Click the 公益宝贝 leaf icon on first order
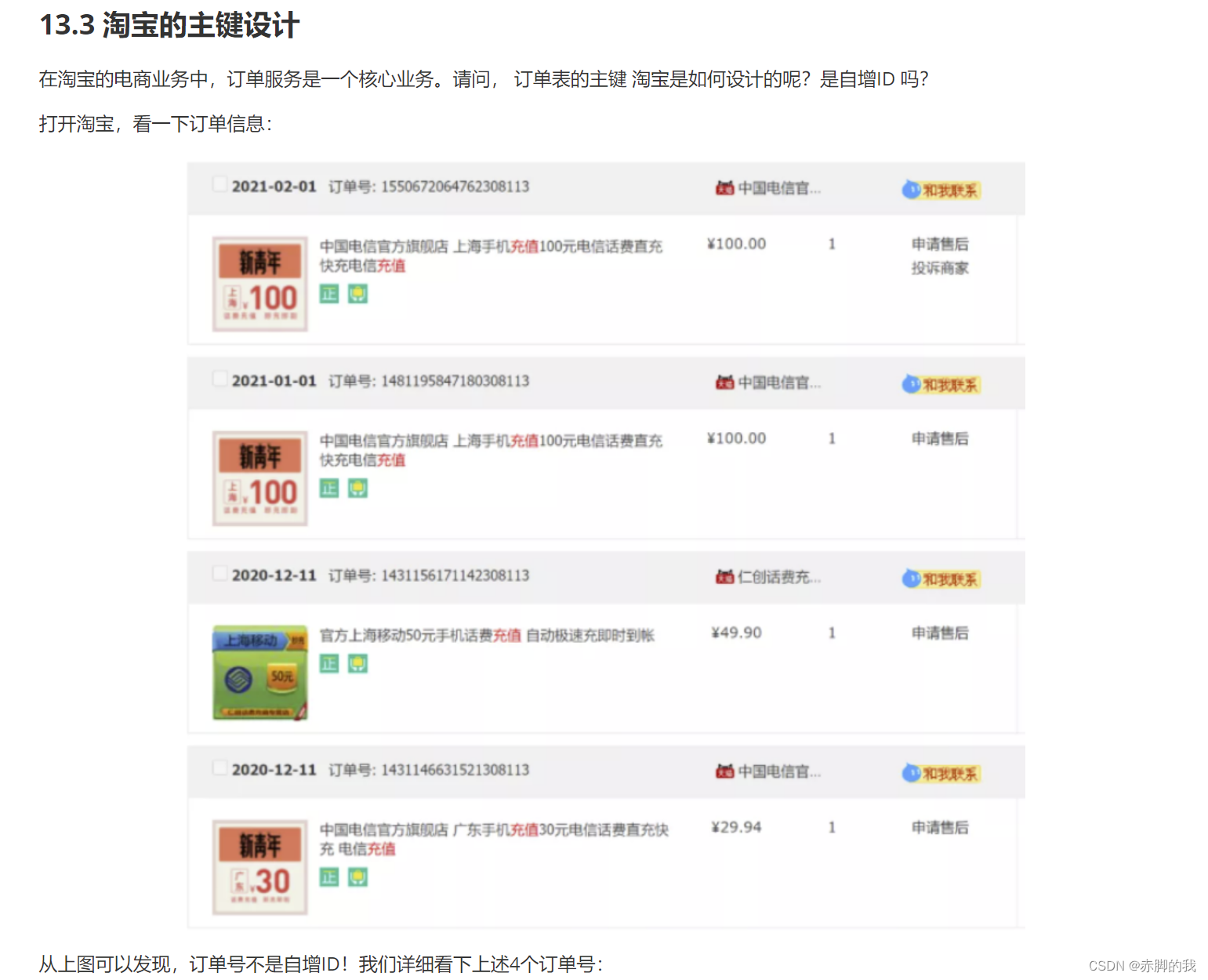This screenshot has height=980, width=1208. 359,294
